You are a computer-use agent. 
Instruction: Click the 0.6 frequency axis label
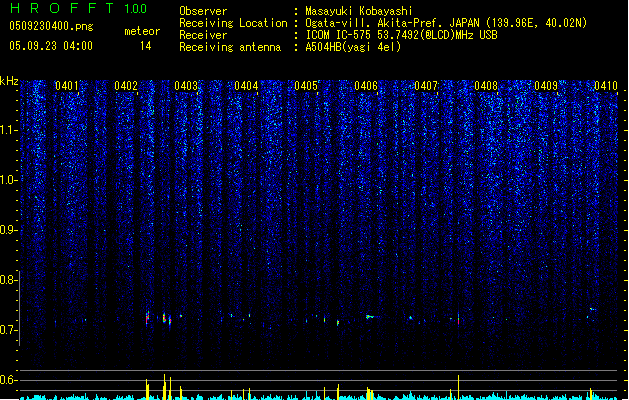coord(9,380)
